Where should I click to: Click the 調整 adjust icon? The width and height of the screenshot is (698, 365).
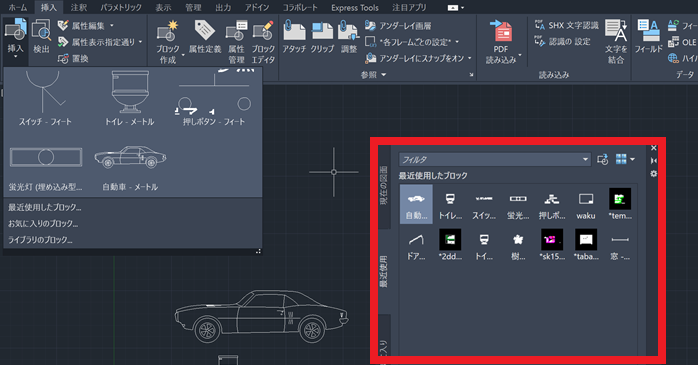coord(349,37)
